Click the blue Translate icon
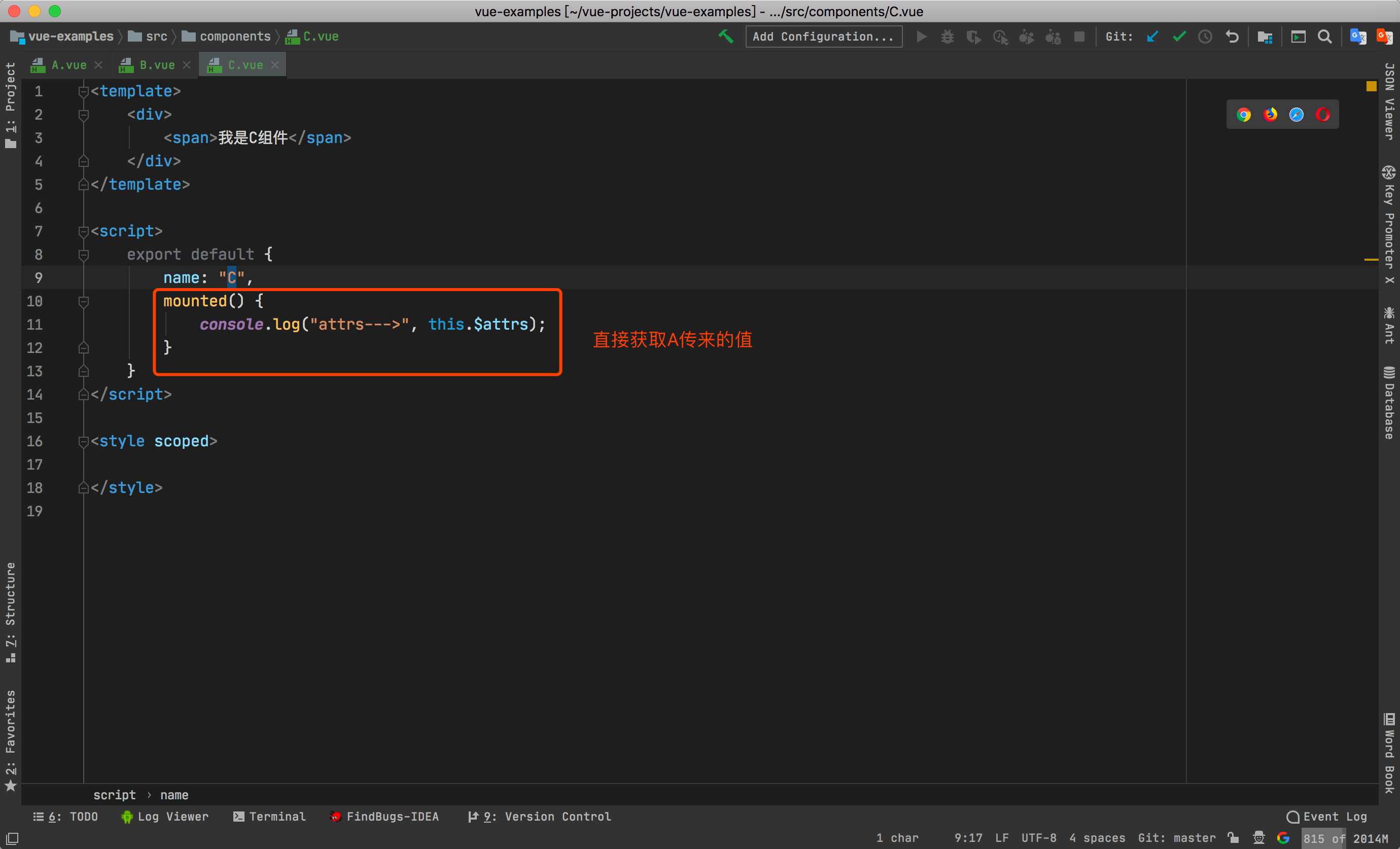Image resolution: width=1400 pixels, height=849 pixels. [x=1358, y=37]
